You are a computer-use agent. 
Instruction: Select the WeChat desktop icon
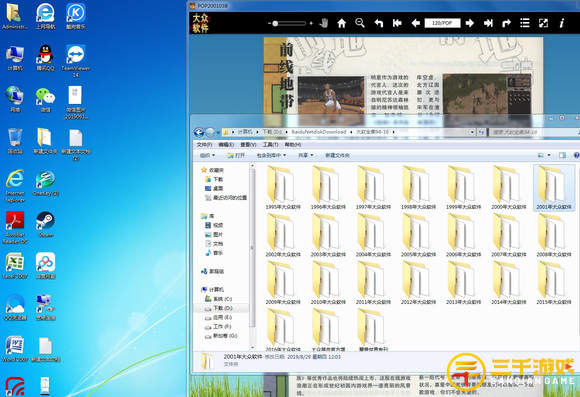(45, 100)
